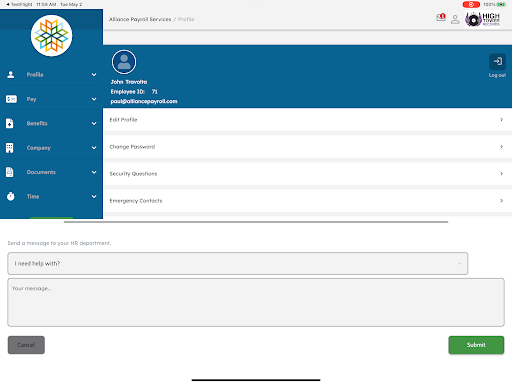Click the Alliance snowflake logo in sidebar
This screenshot has height=384, width=512.
pyautogui.click(x=51, y=36)
